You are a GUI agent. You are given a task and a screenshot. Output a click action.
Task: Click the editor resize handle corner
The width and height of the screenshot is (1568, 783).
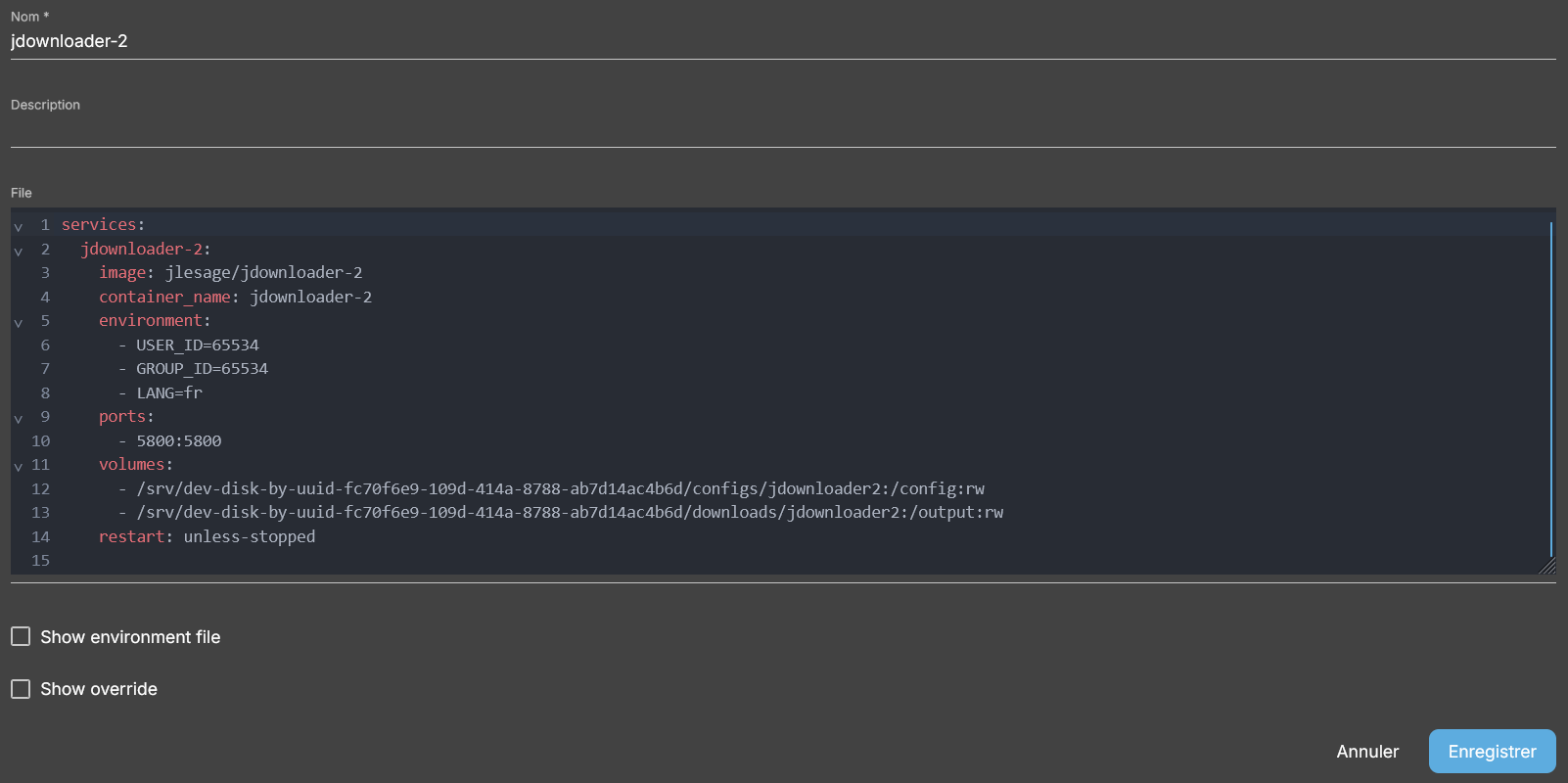pos(1546,566)
